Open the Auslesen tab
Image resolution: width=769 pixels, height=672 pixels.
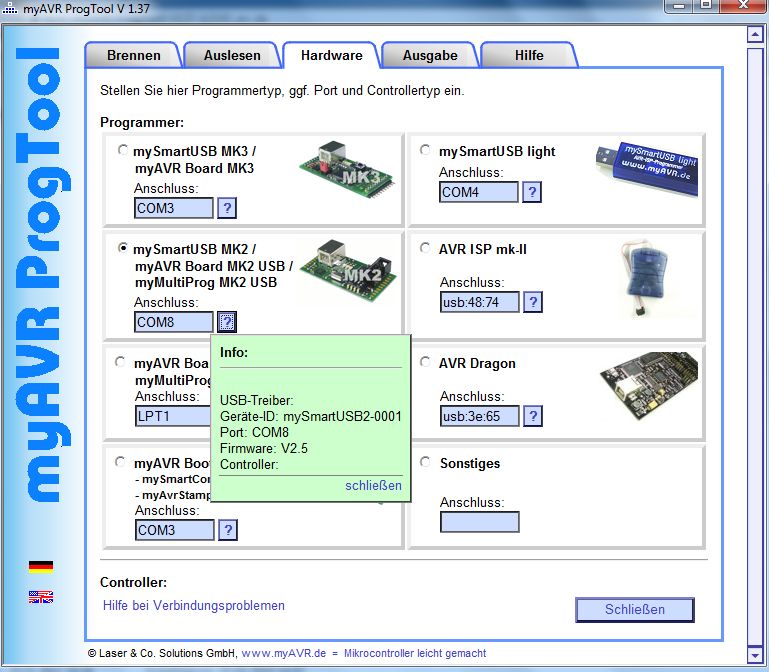(x=232, y=55)
